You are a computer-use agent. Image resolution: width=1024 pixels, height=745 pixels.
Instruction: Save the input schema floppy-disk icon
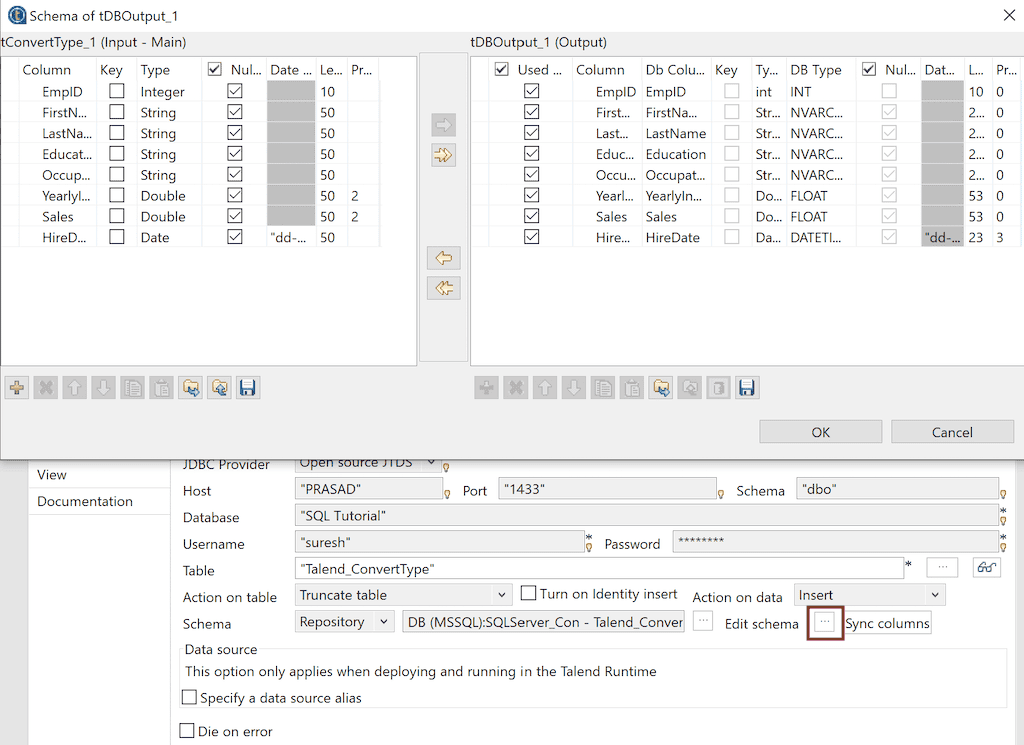tap(248, 388)
